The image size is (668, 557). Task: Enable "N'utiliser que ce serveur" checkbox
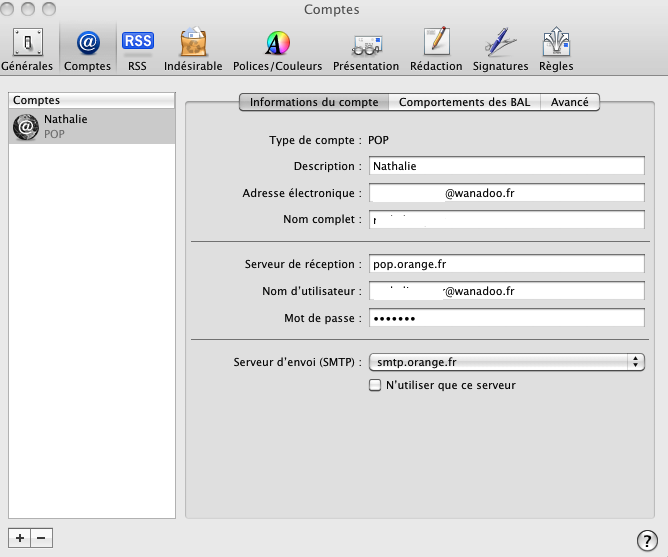click(x=376, y=385)
